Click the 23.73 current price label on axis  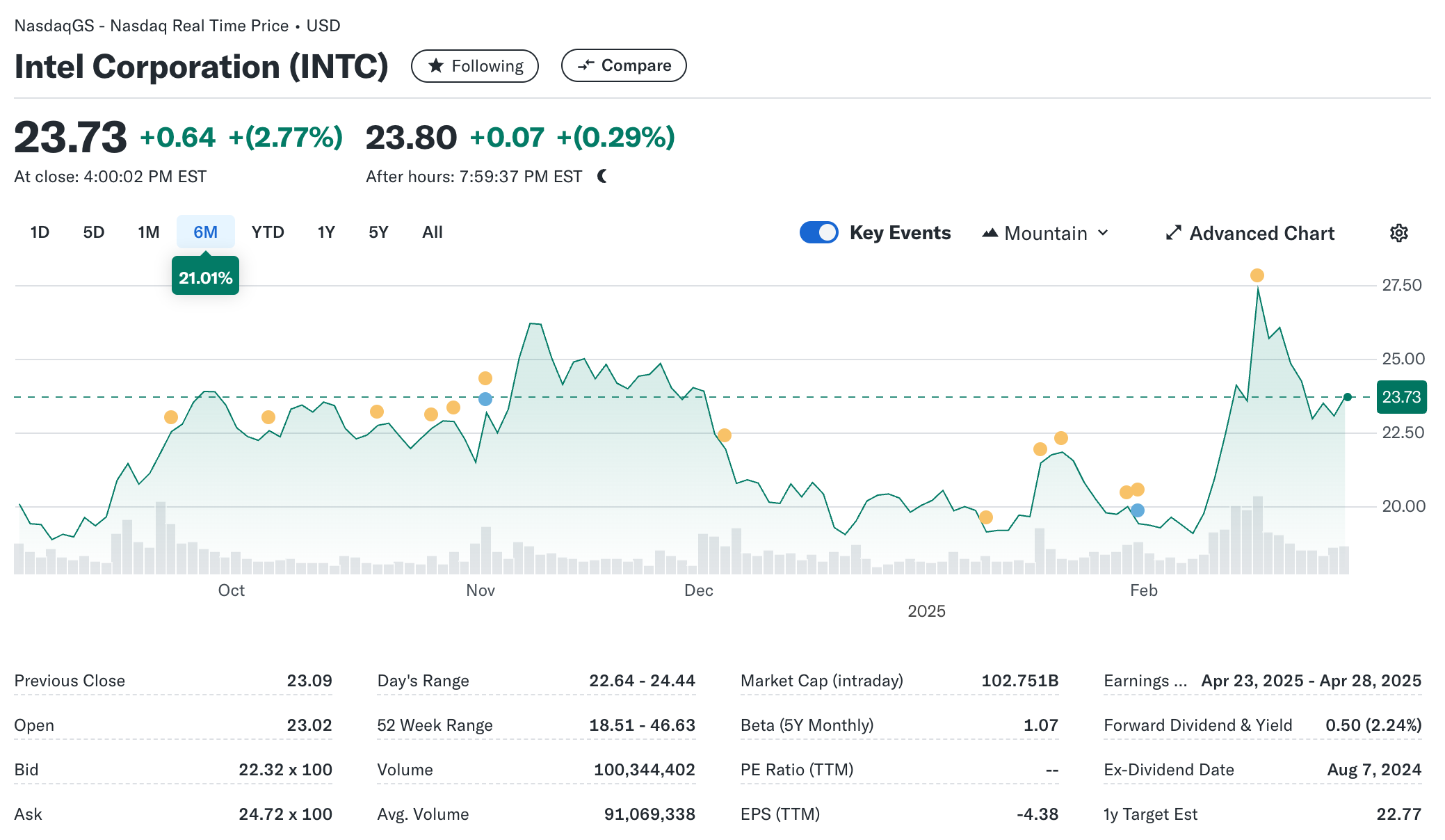1400,397
